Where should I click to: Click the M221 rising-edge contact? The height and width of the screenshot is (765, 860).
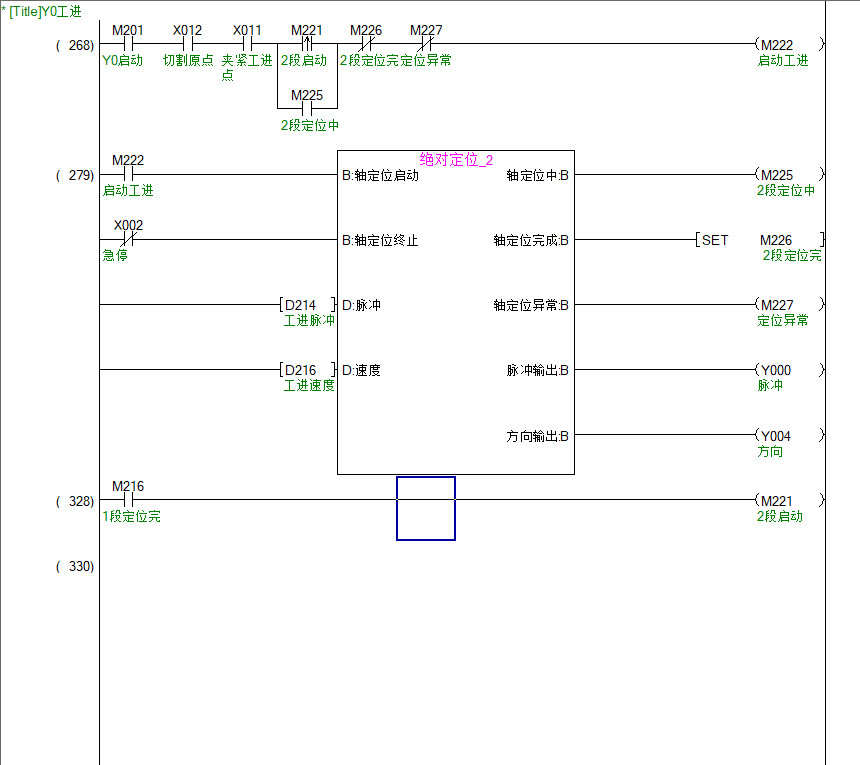click(x=307, y=44)
